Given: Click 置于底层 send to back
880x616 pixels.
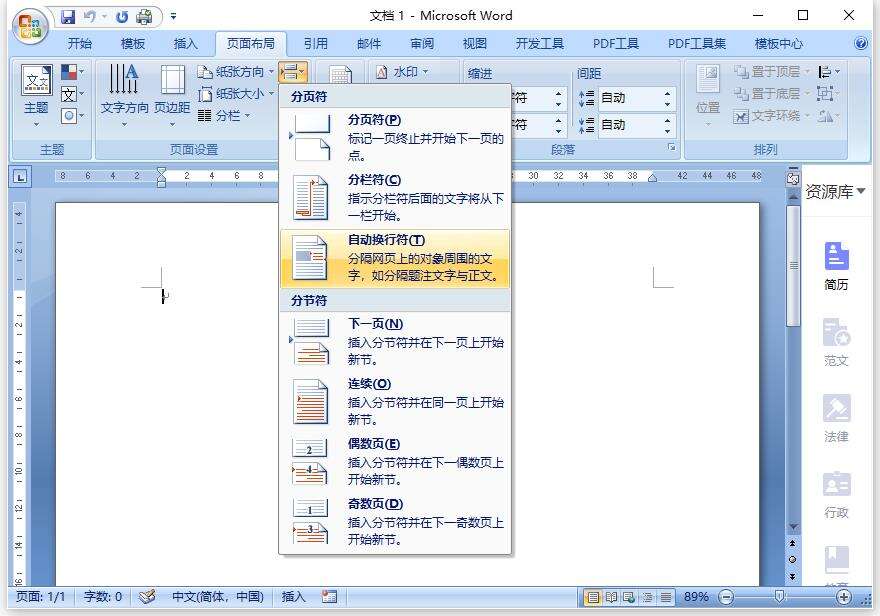Looking at the screenshot, I should 772,94.
